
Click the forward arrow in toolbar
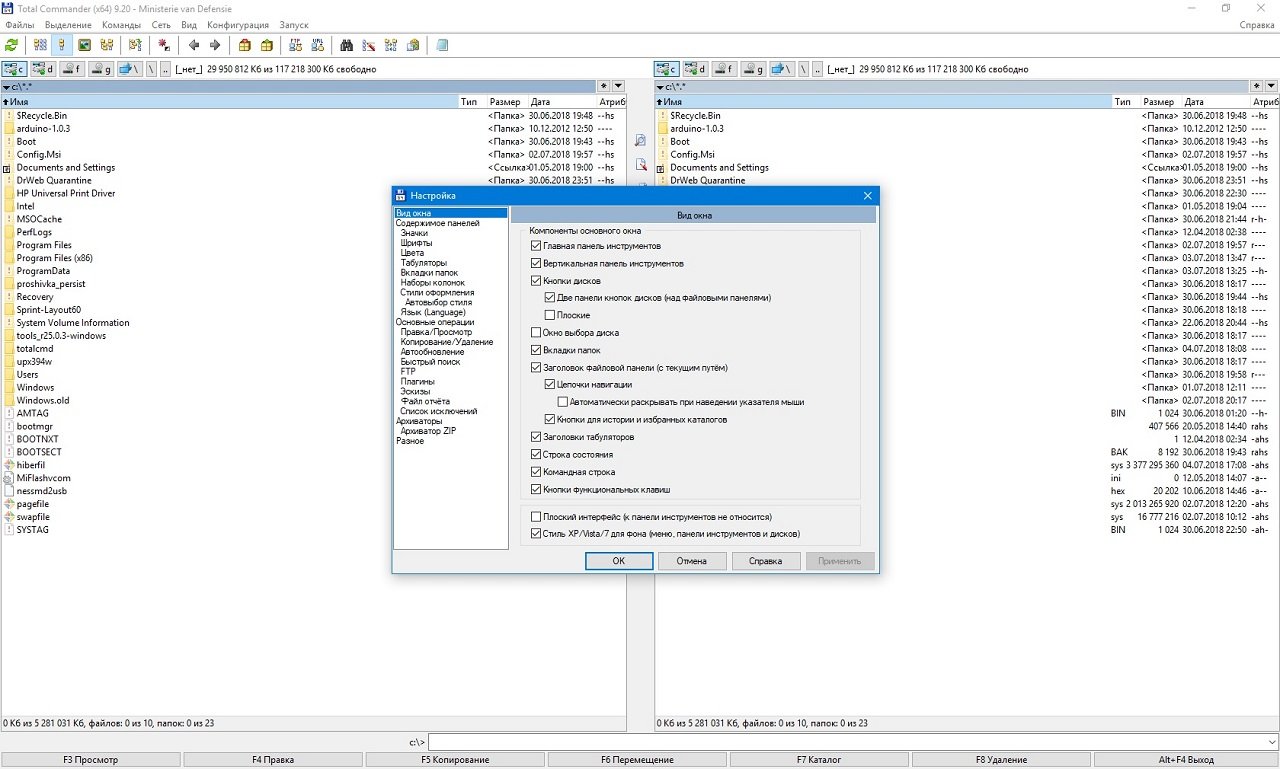click(x=214, y=45)
